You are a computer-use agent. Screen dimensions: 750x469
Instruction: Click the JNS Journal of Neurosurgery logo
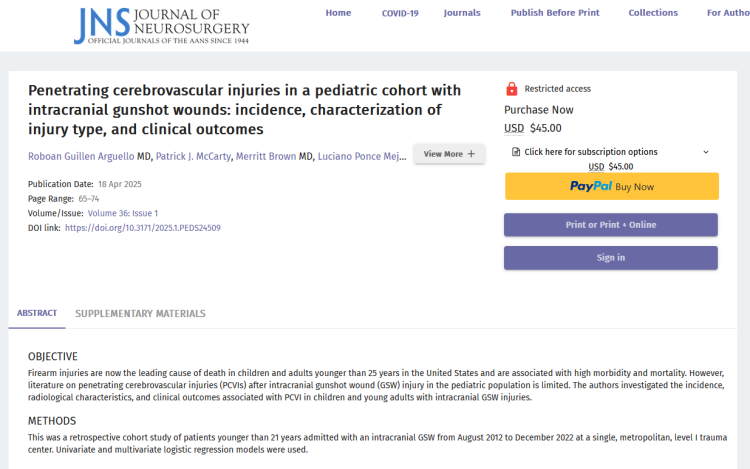(160, 25)
